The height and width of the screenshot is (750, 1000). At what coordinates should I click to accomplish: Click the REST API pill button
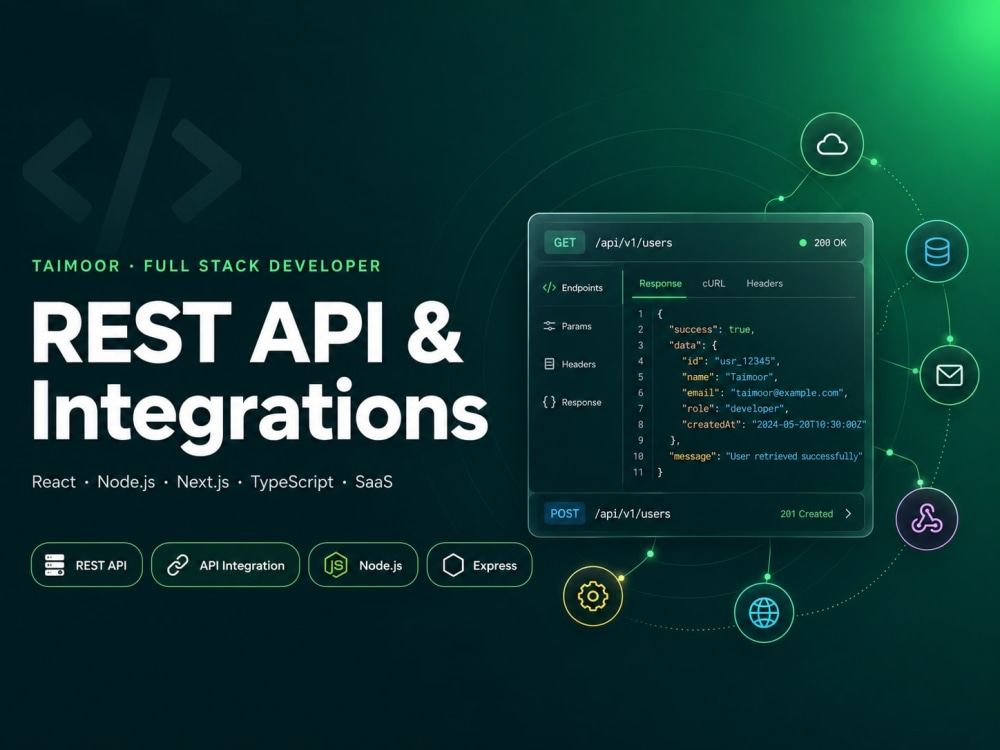[x=87, y=565]
